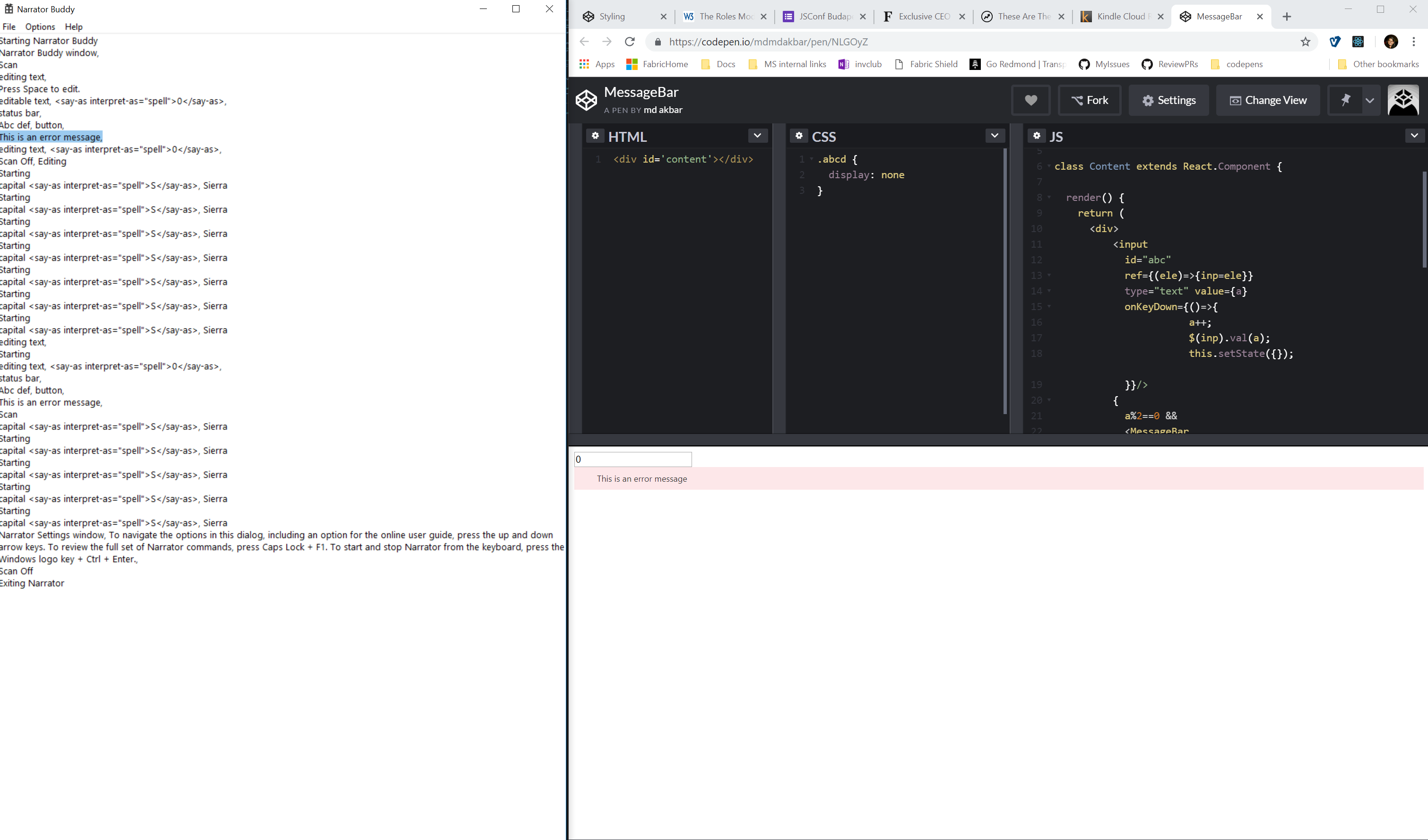The width and height of the screenshot is (1428, 840).
Task: Click the React DevTools extension icon
Action: tap(1358, 42)
